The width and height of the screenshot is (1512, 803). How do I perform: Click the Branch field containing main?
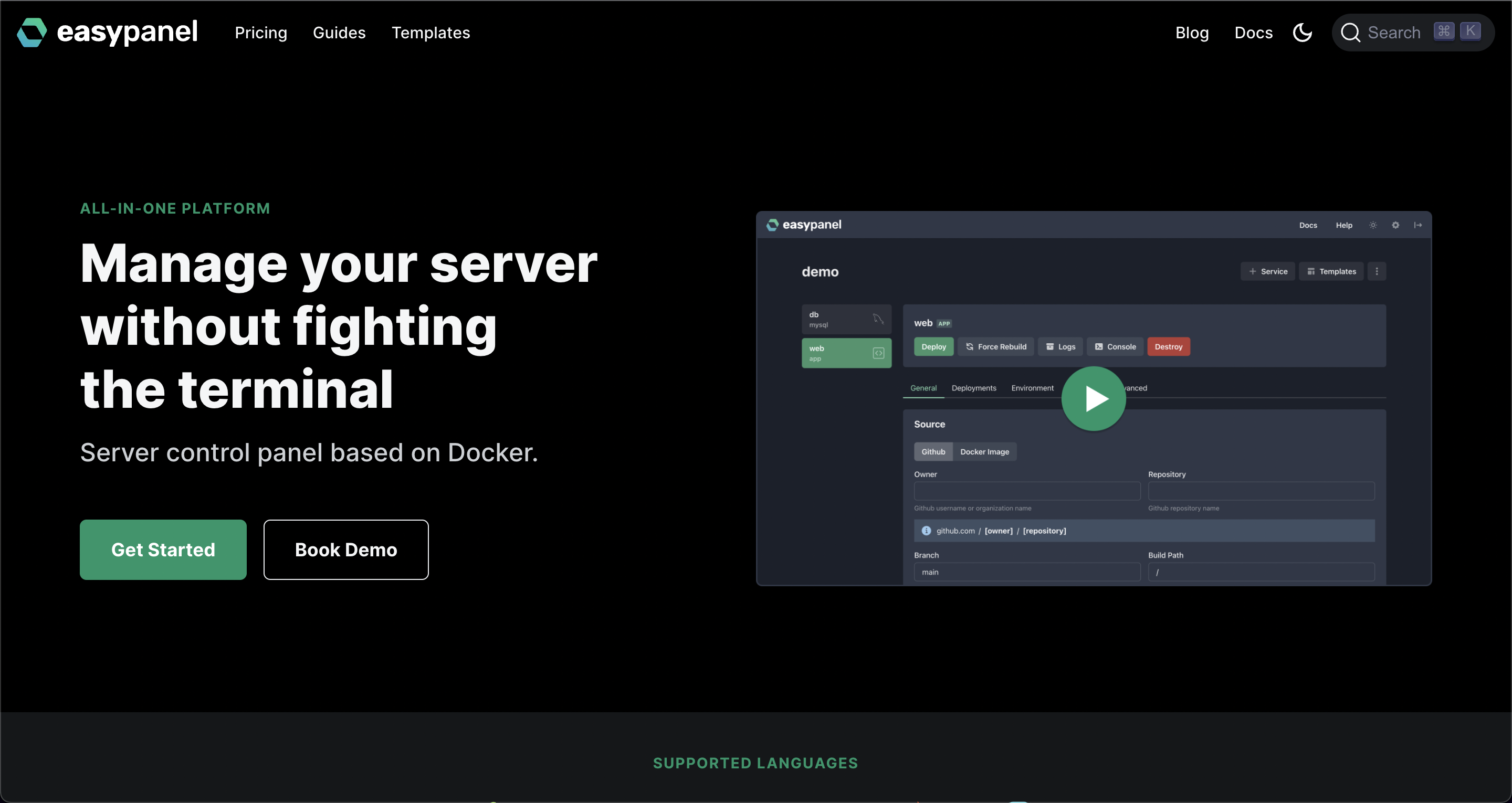coord(1027,572)
